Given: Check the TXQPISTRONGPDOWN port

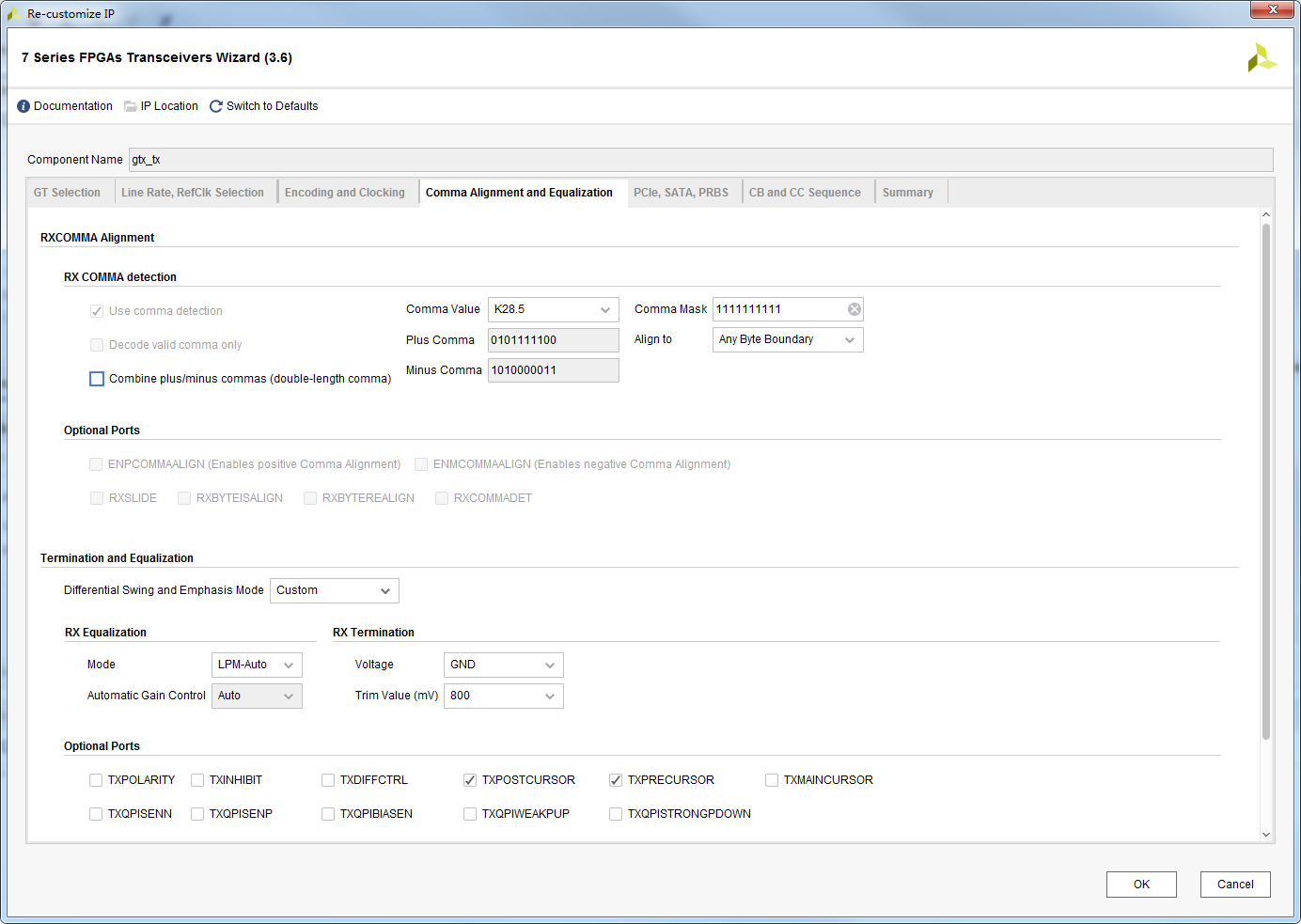Looking at the screenshot, I should (616, 814).
